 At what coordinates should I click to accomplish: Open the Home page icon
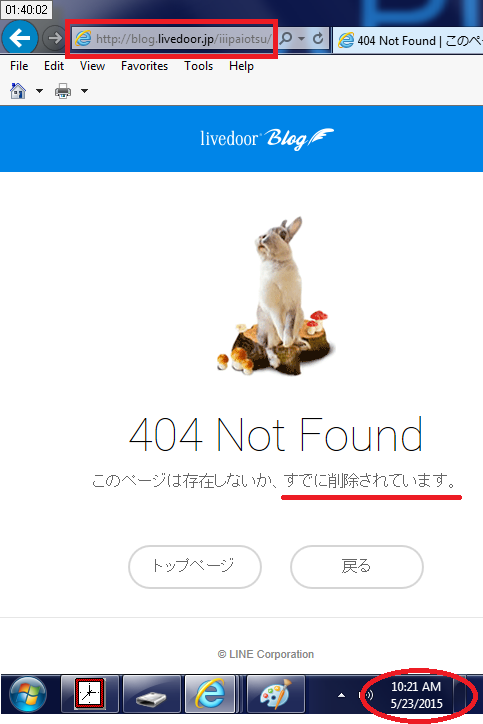[x=18, y=90]
